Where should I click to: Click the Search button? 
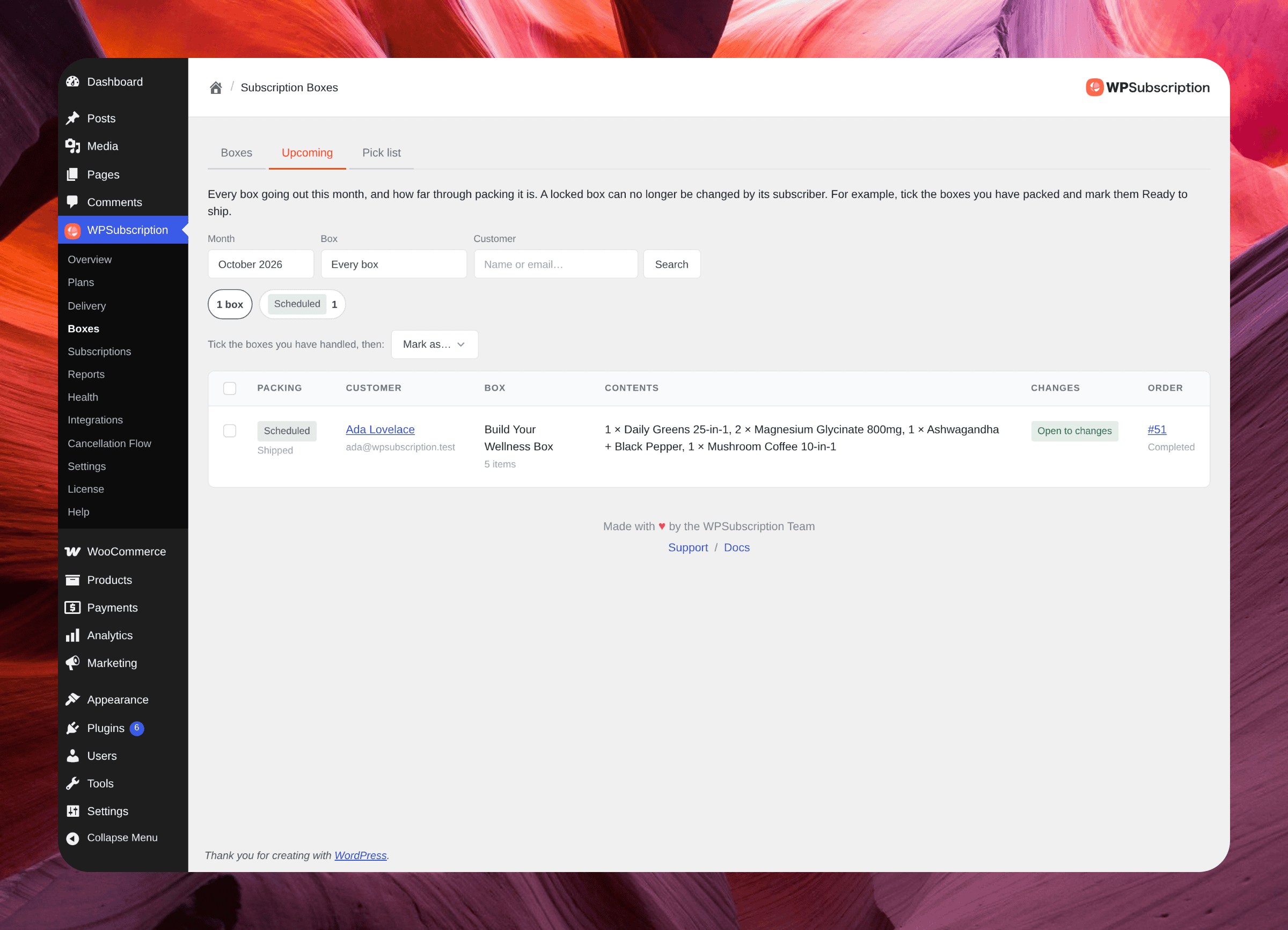click(672, 264)
